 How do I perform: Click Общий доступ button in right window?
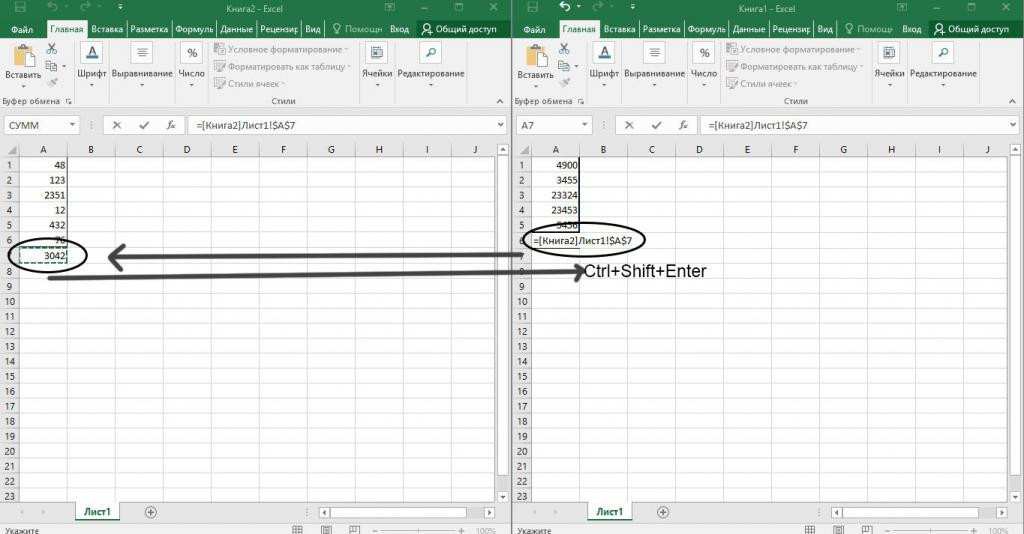pyautogui.click(x=972, y=29)
